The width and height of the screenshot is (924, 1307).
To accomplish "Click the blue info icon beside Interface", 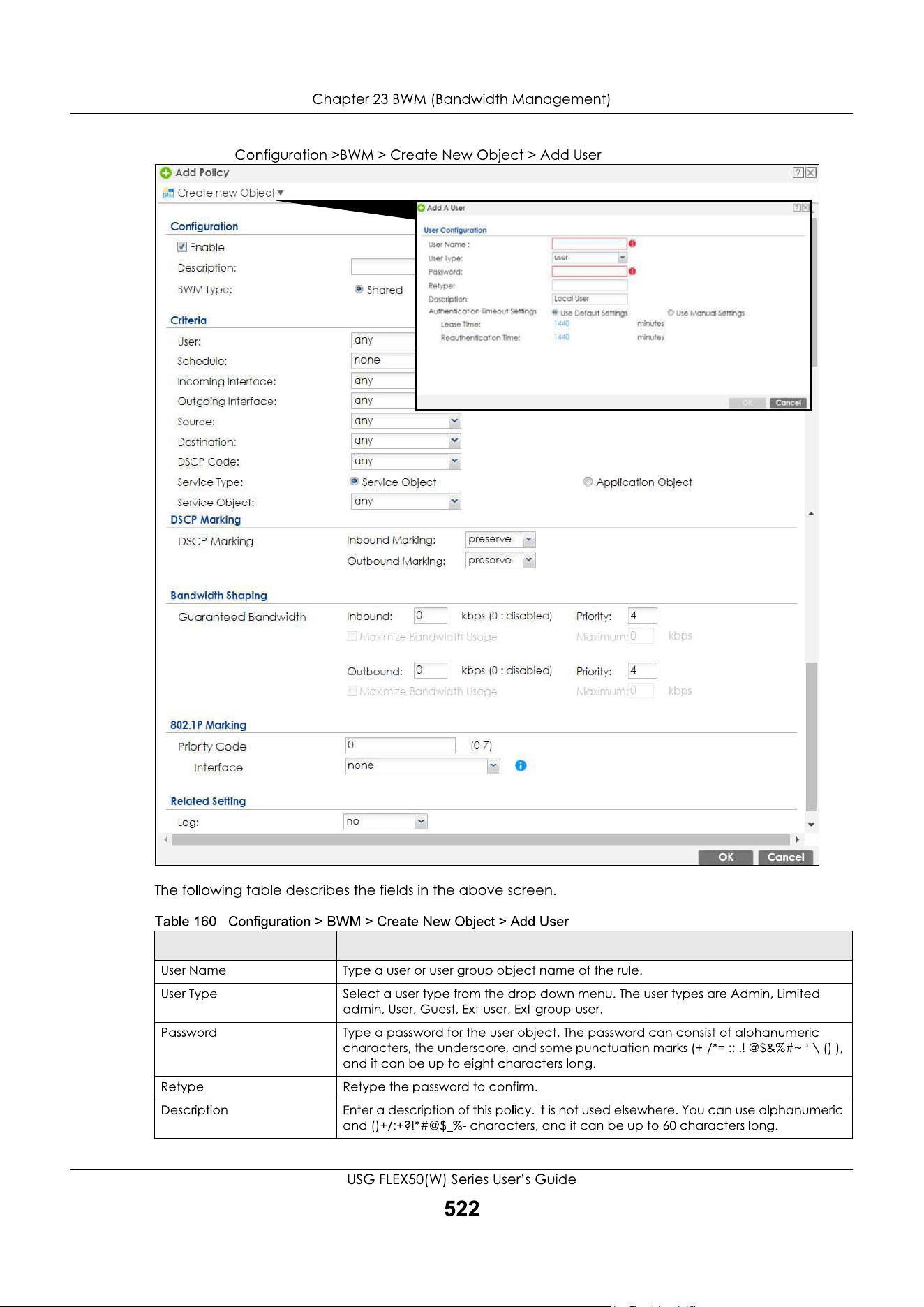I will [x=521, y=766].
